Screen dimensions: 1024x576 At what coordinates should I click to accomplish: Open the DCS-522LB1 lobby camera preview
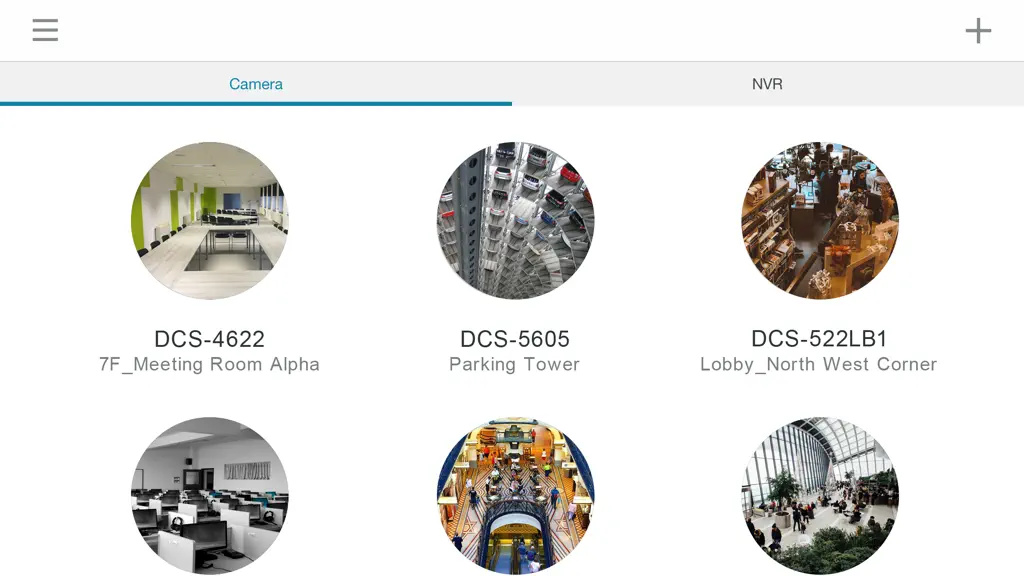tap(820, 220)
